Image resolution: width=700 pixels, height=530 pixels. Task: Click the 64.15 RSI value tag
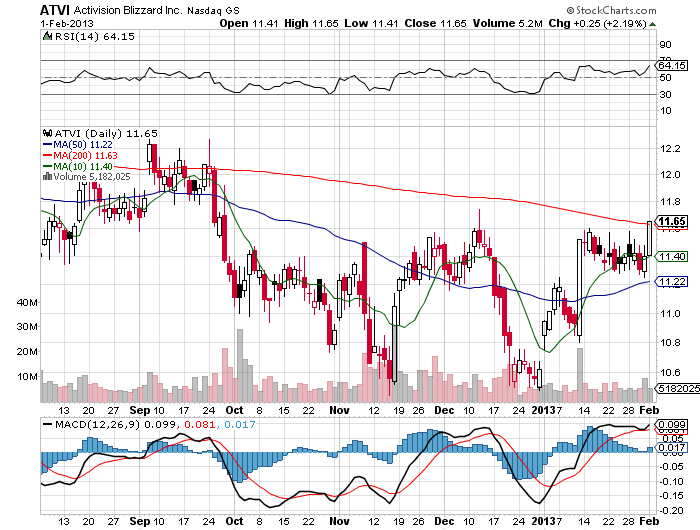(670, 66)
